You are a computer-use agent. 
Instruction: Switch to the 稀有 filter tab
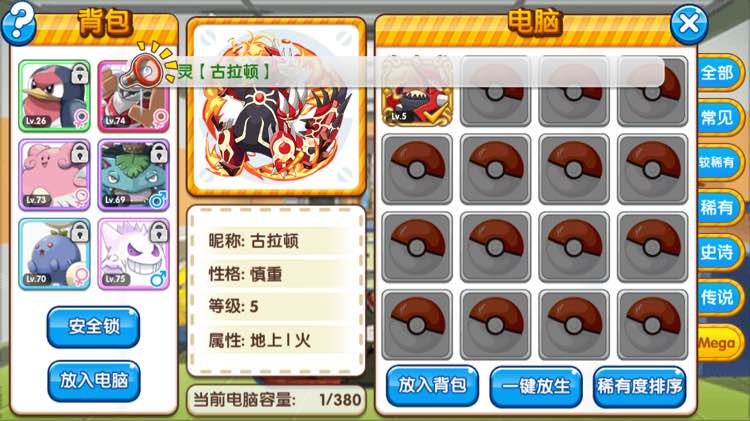(x=717, y=208)
